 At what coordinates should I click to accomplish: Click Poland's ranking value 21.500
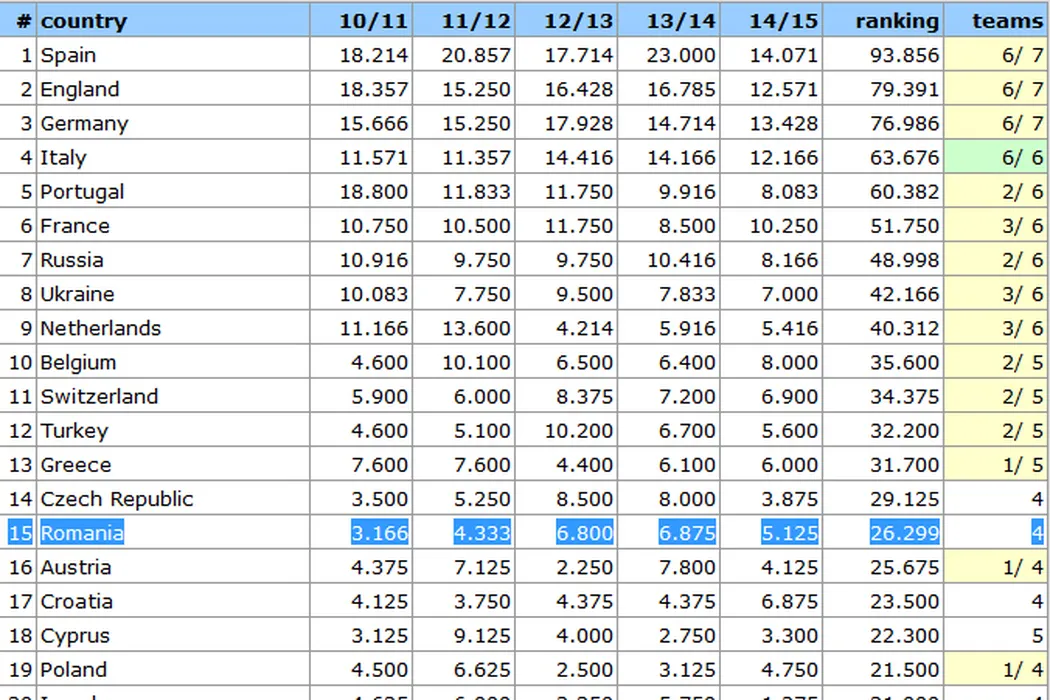click(904, 669)
